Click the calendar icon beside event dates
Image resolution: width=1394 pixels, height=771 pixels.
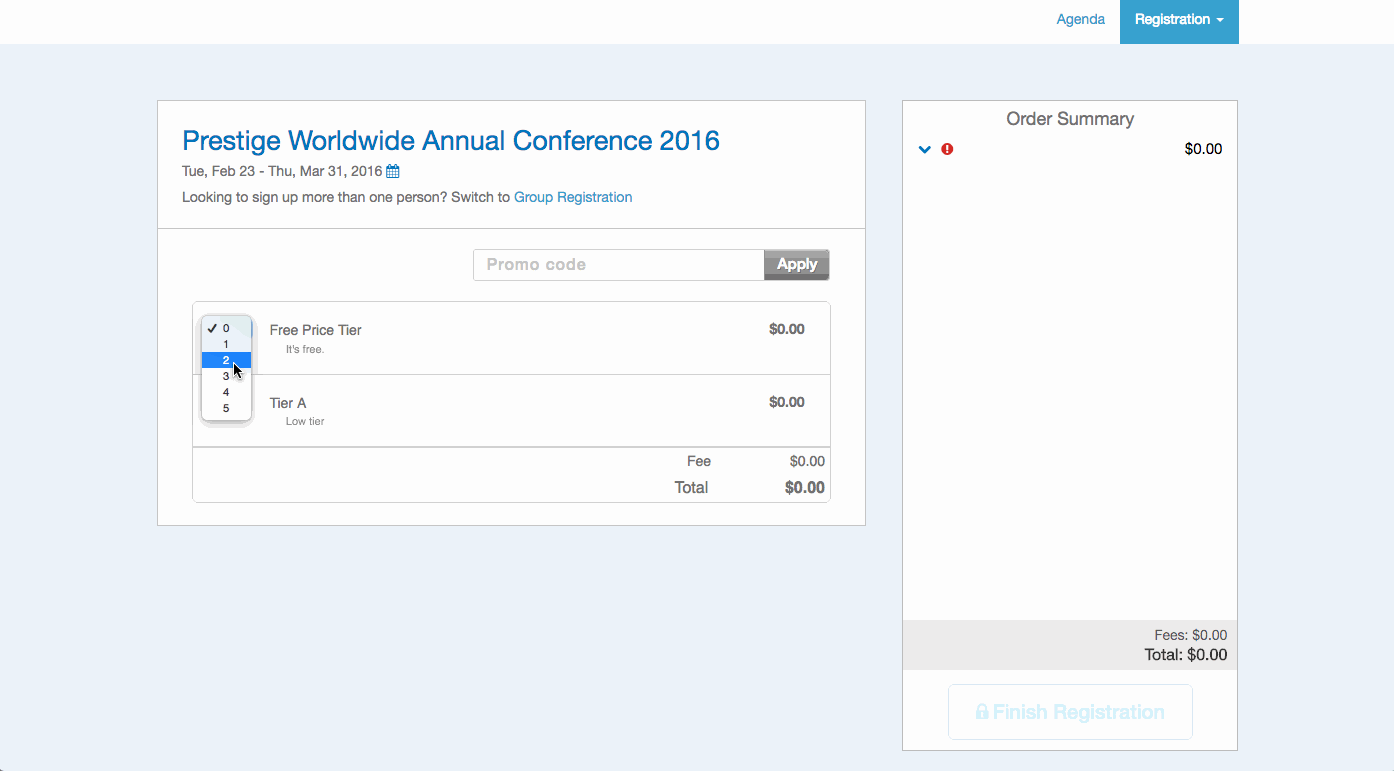tap(393, 171)
